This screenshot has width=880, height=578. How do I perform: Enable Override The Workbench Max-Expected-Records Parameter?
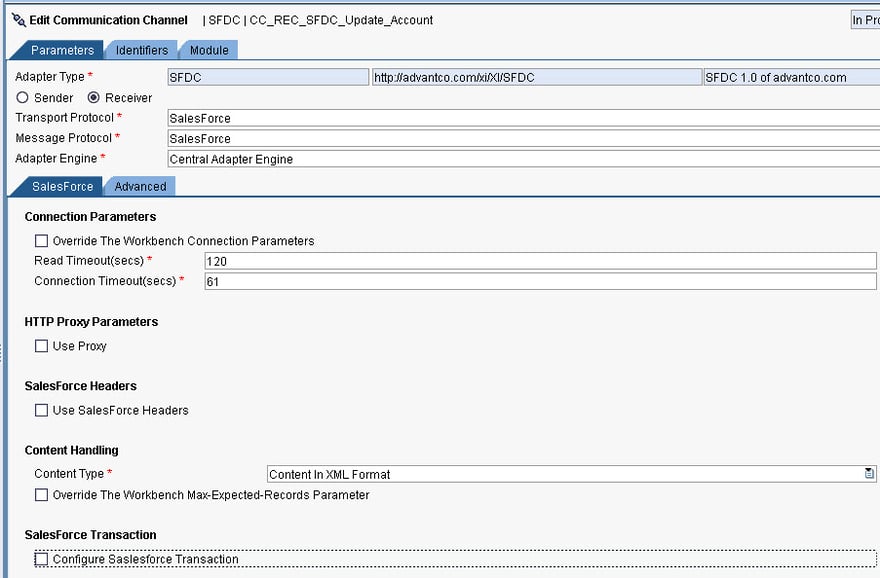pos(41,495)
